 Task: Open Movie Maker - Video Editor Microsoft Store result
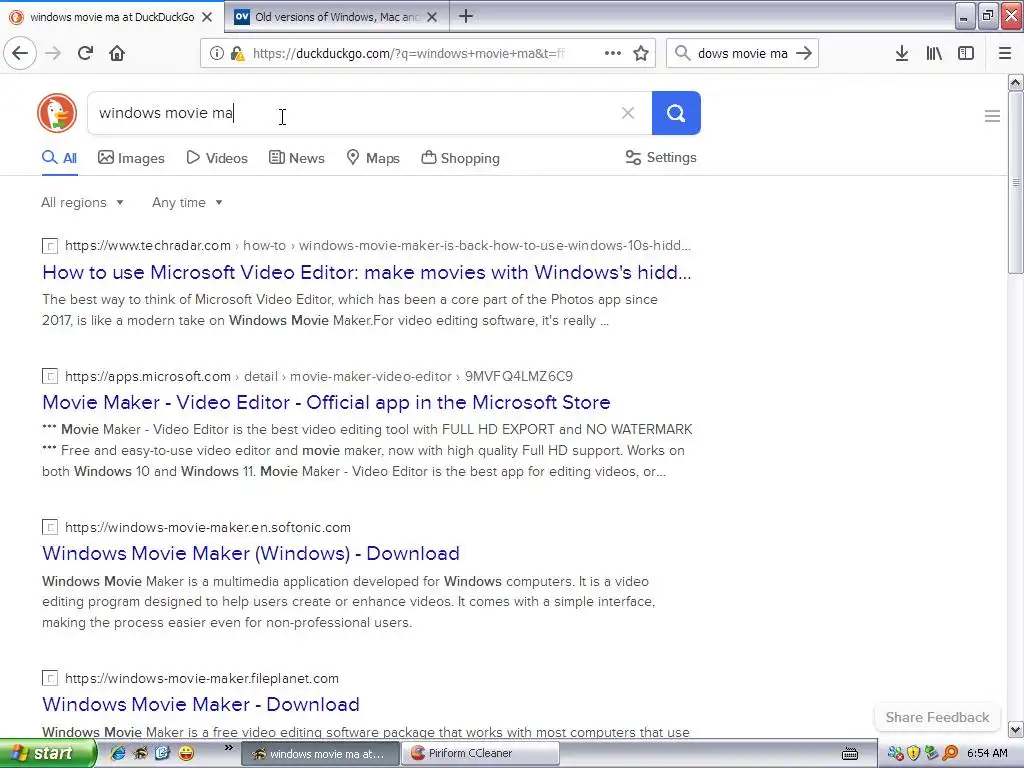coord(326,402)
